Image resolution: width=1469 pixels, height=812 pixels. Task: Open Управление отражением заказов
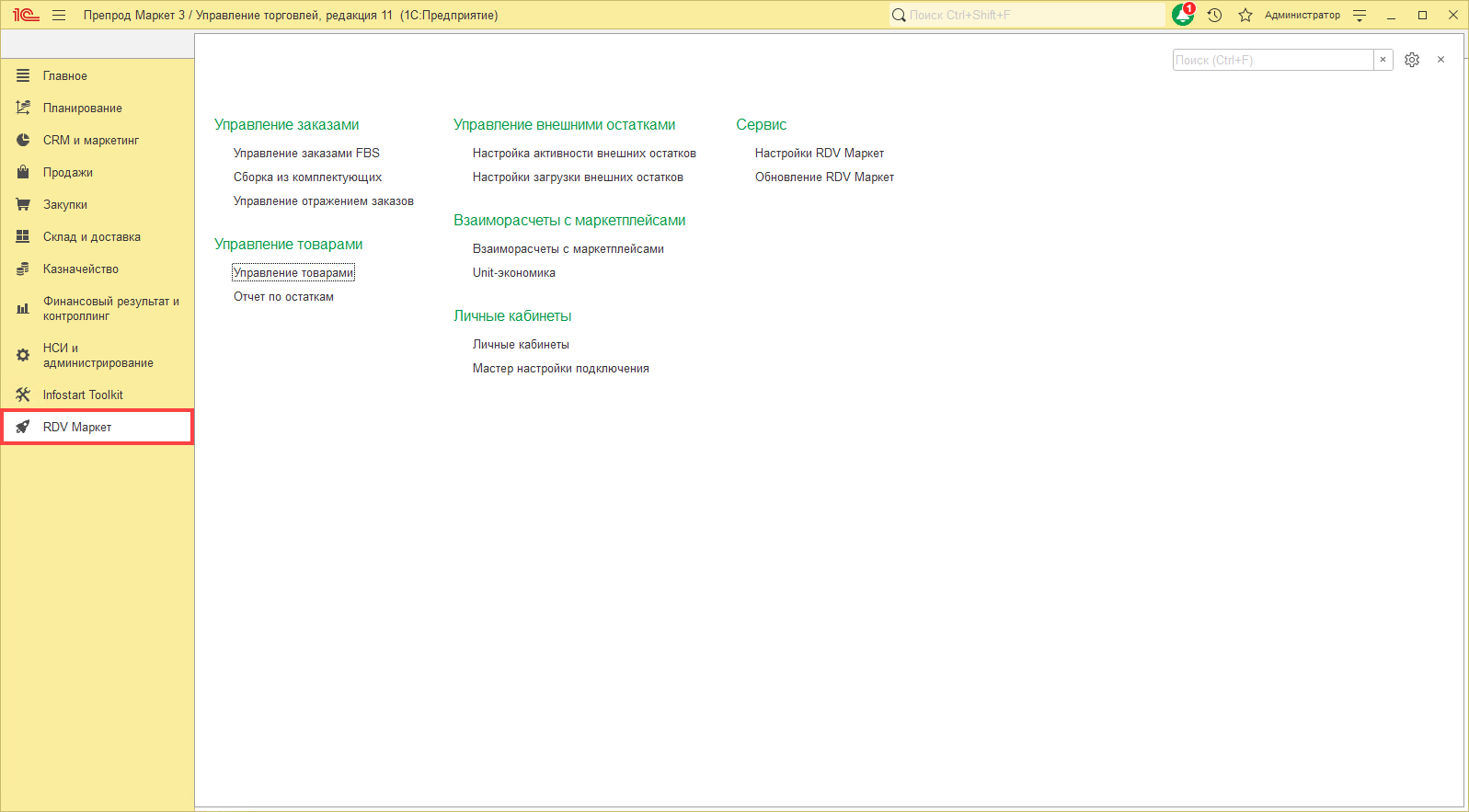click(324, 200)
